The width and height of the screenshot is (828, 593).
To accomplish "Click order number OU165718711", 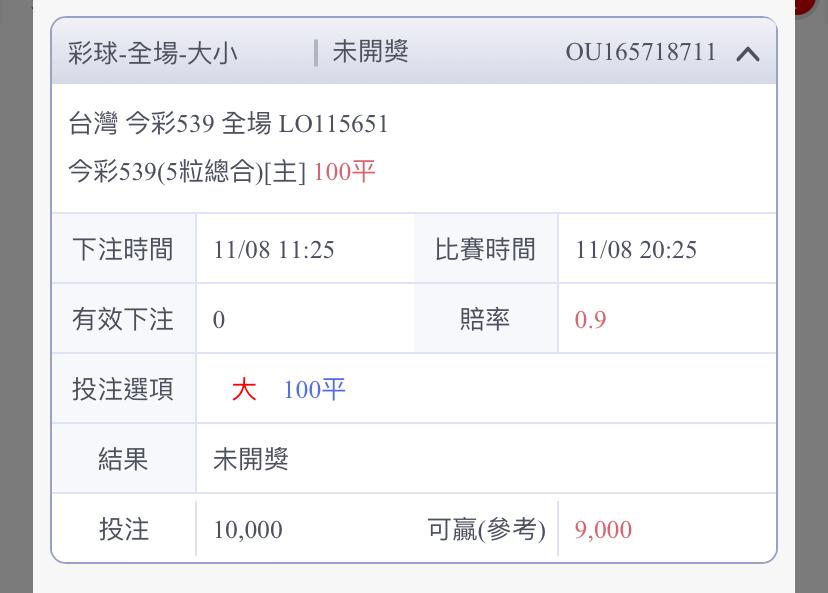I will click(x=641, y=52).
